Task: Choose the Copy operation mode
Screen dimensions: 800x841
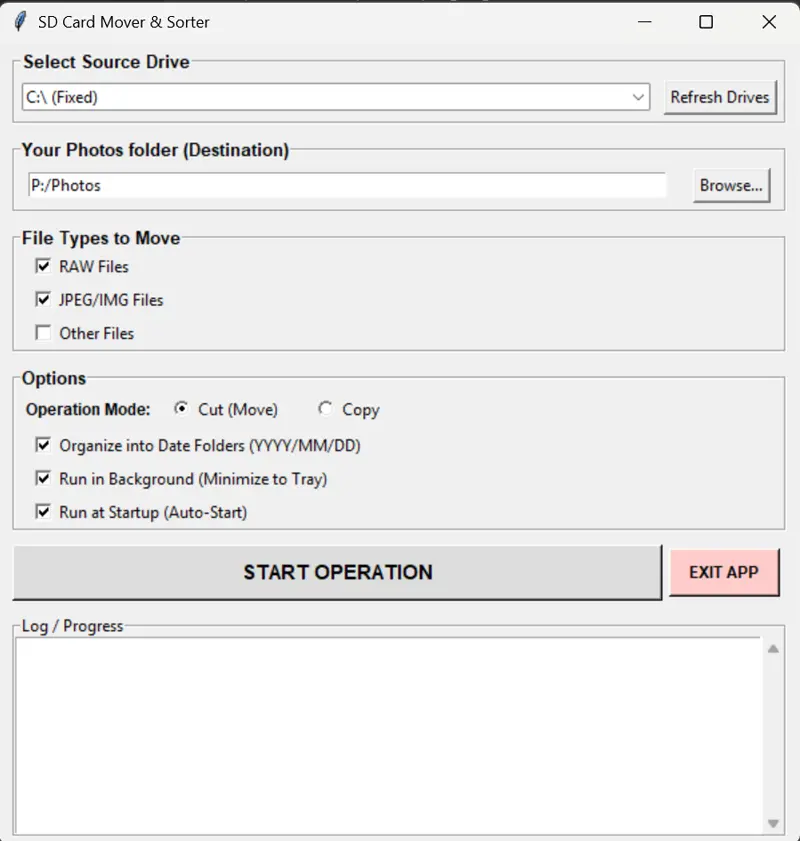Action: pyautogui.click(x=325, y=409)
